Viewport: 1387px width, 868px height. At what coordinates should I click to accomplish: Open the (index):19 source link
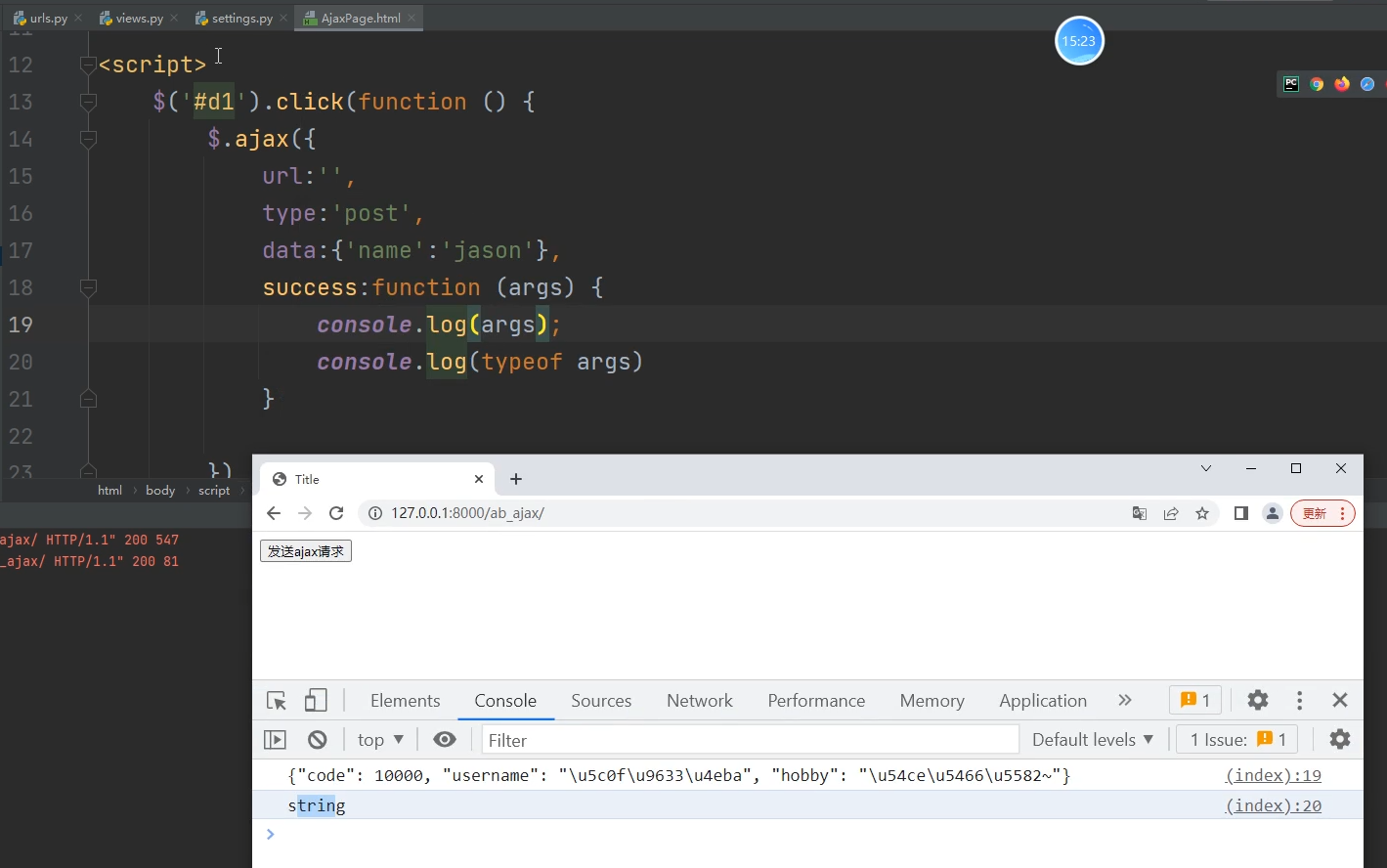pos(1274,775)
